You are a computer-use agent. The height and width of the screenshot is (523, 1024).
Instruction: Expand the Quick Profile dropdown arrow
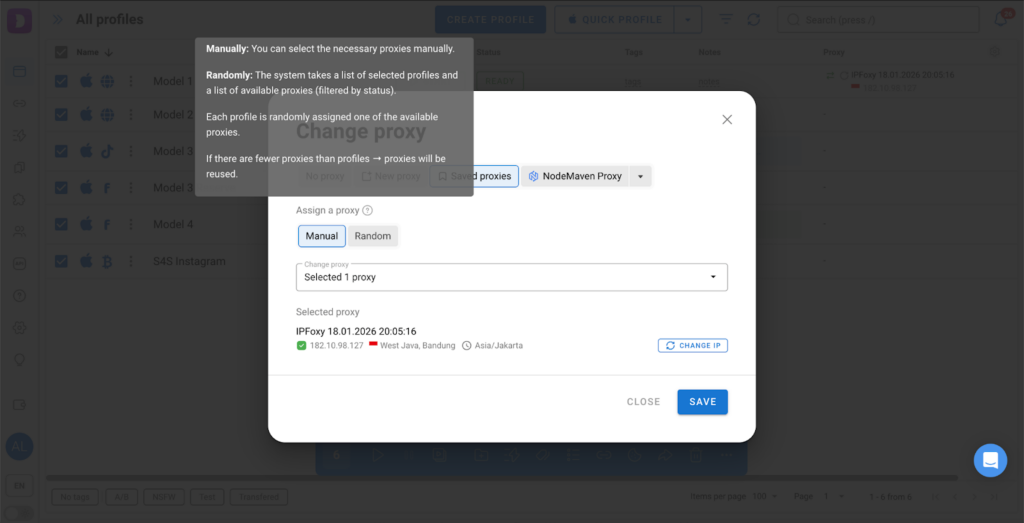686,20
